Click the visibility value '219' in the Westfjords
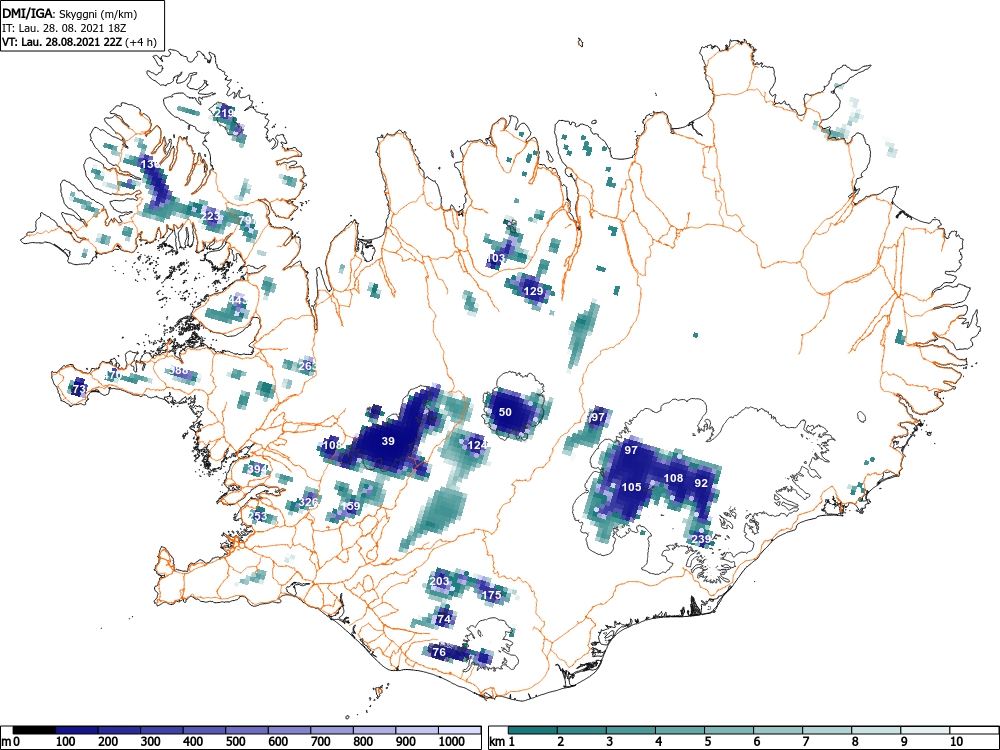The image size is (1000, 750). click(224, 114)
